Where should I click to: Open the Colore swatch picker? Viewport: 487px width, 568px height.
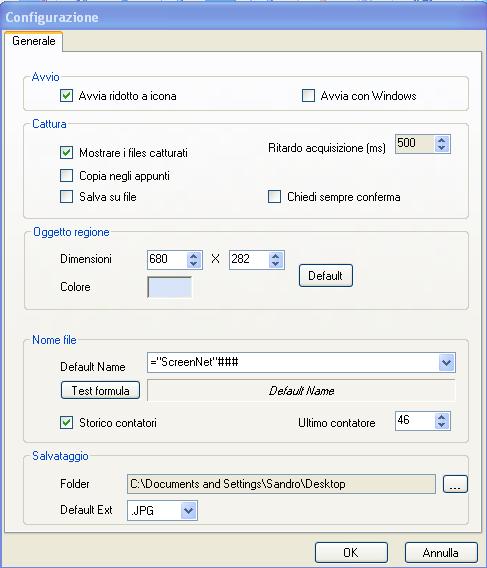point(170,287)
